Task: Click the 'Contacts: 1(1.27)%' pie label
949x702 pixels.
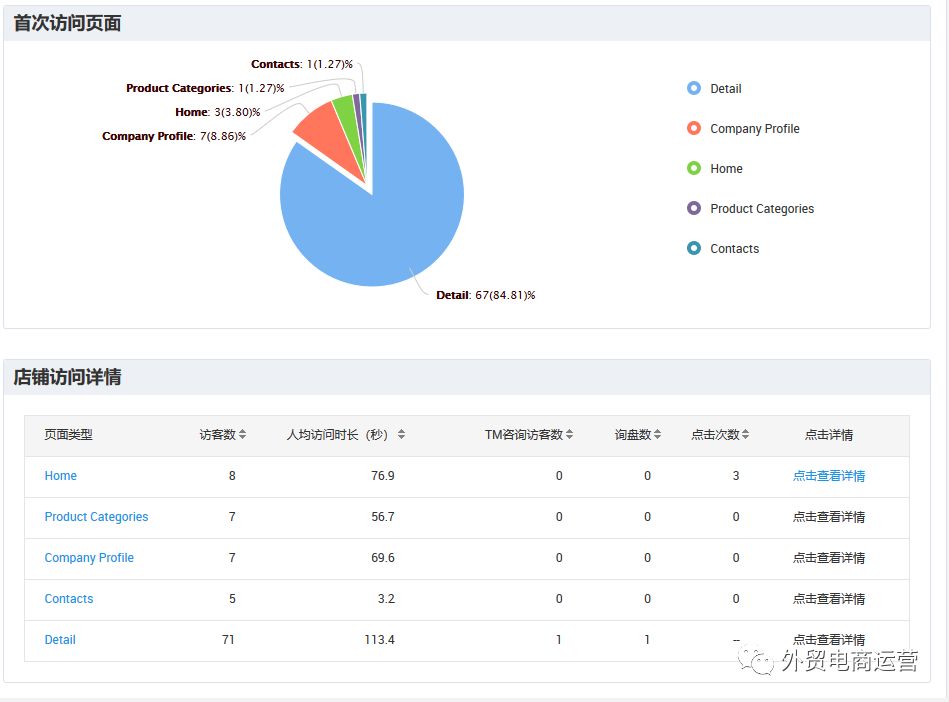Action: click(302, 64)
